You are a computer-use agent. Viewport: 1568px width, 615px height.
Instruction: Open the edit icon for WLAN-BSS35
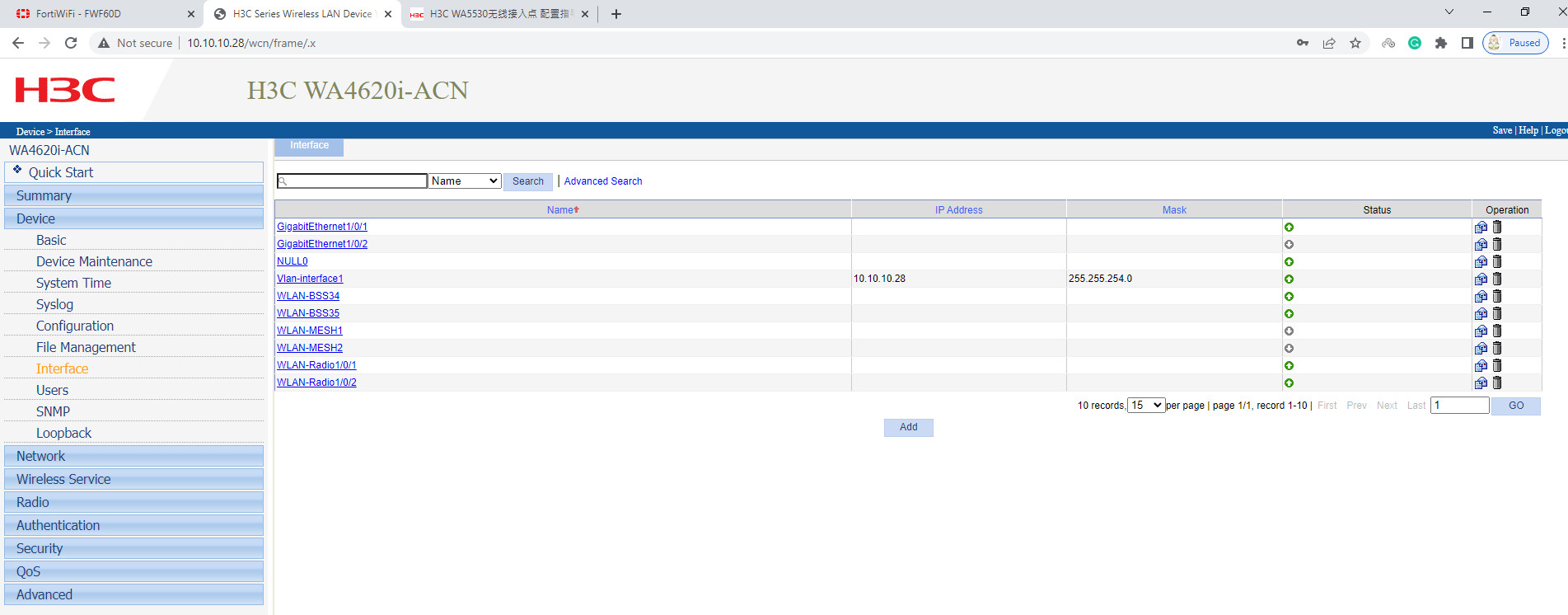(1481, 313)
